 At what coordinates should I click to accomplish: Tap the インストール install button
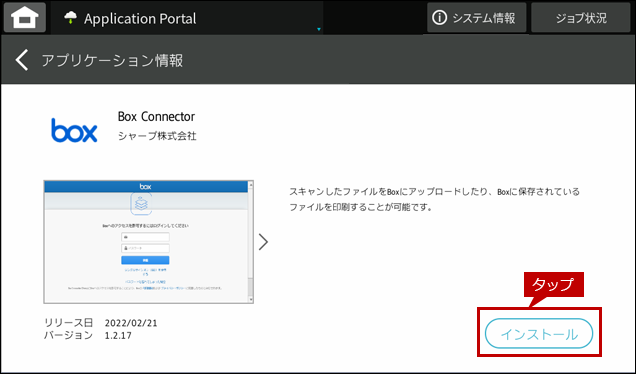point(539,333)
